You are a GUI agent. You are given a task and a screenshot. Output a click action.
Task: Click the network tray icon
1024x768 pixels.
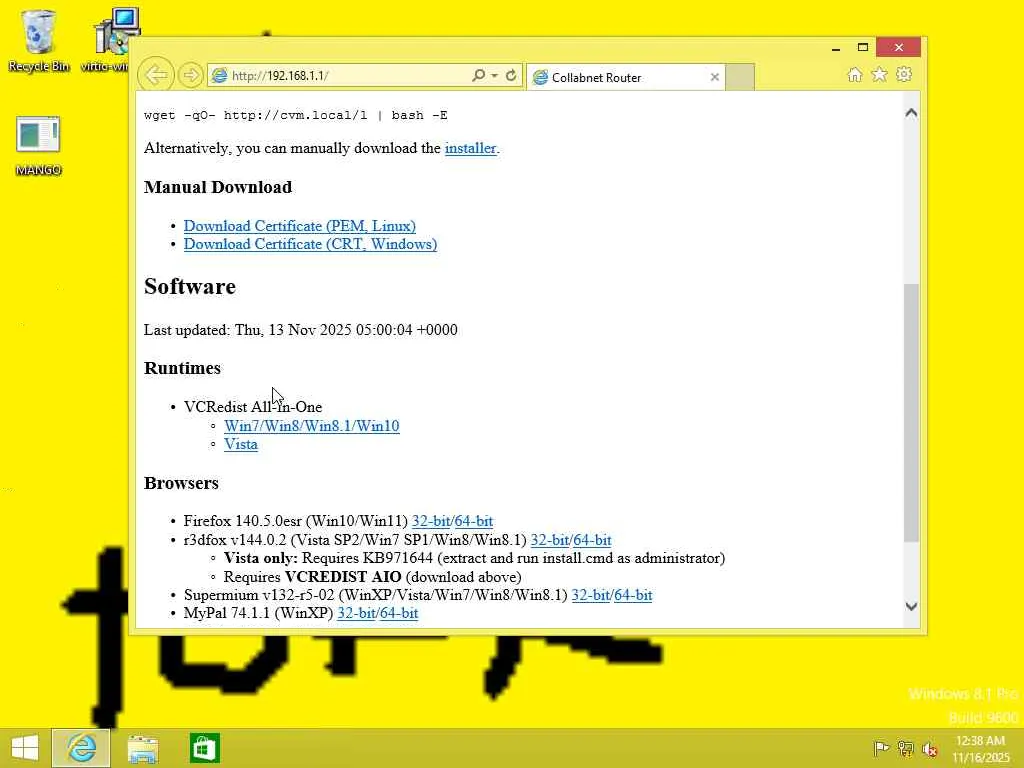906,748
